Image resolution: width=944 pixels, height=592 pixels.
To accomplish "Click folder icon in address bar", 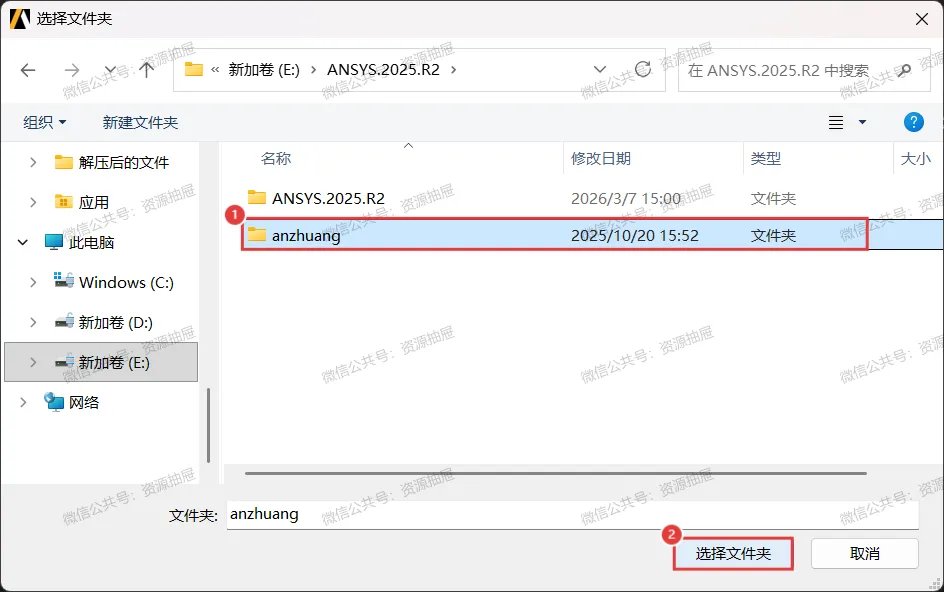I will (193, 69).
